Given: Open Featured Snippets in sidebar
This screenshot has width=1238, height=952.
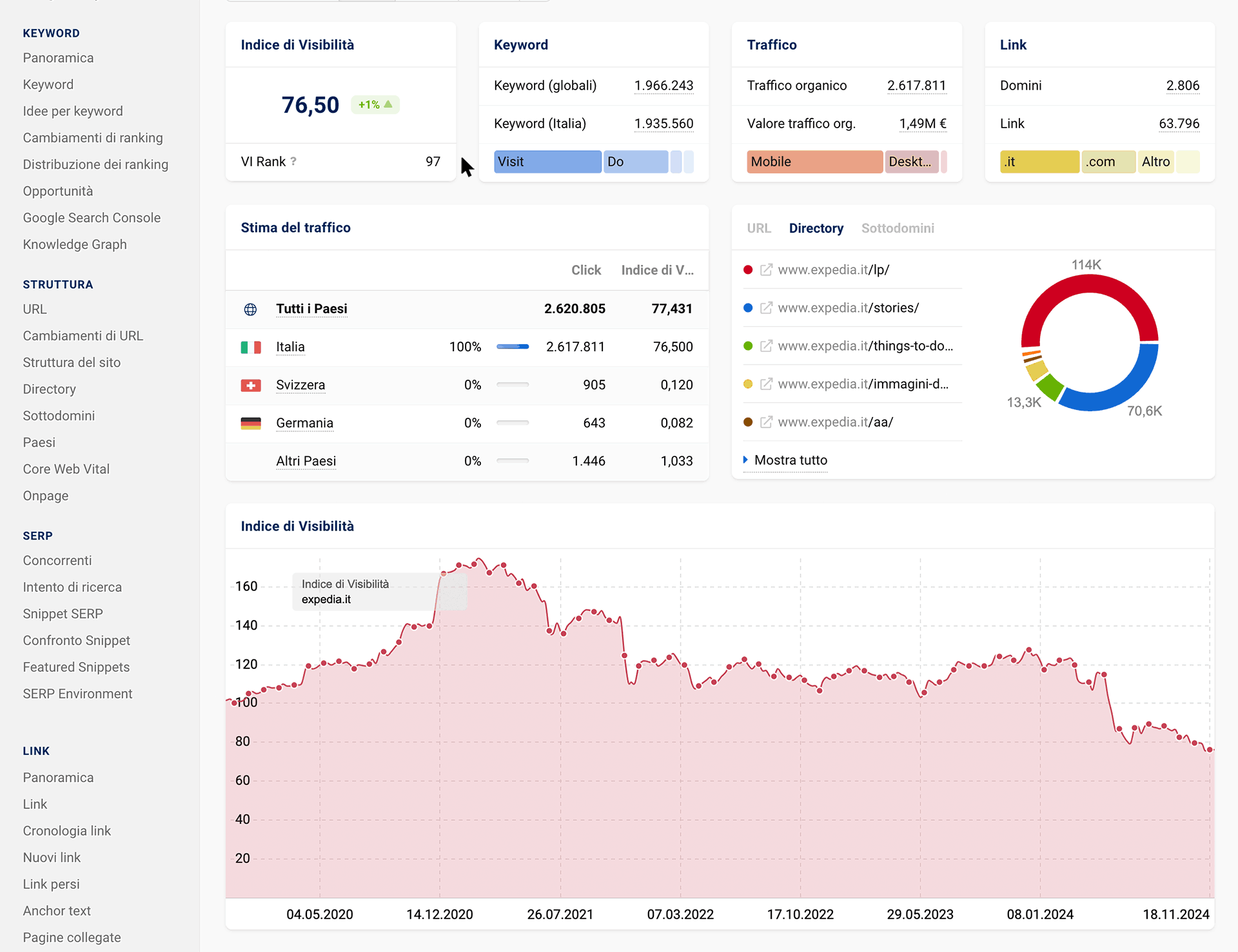Looking at the screenshot, I should pos(76,667).
